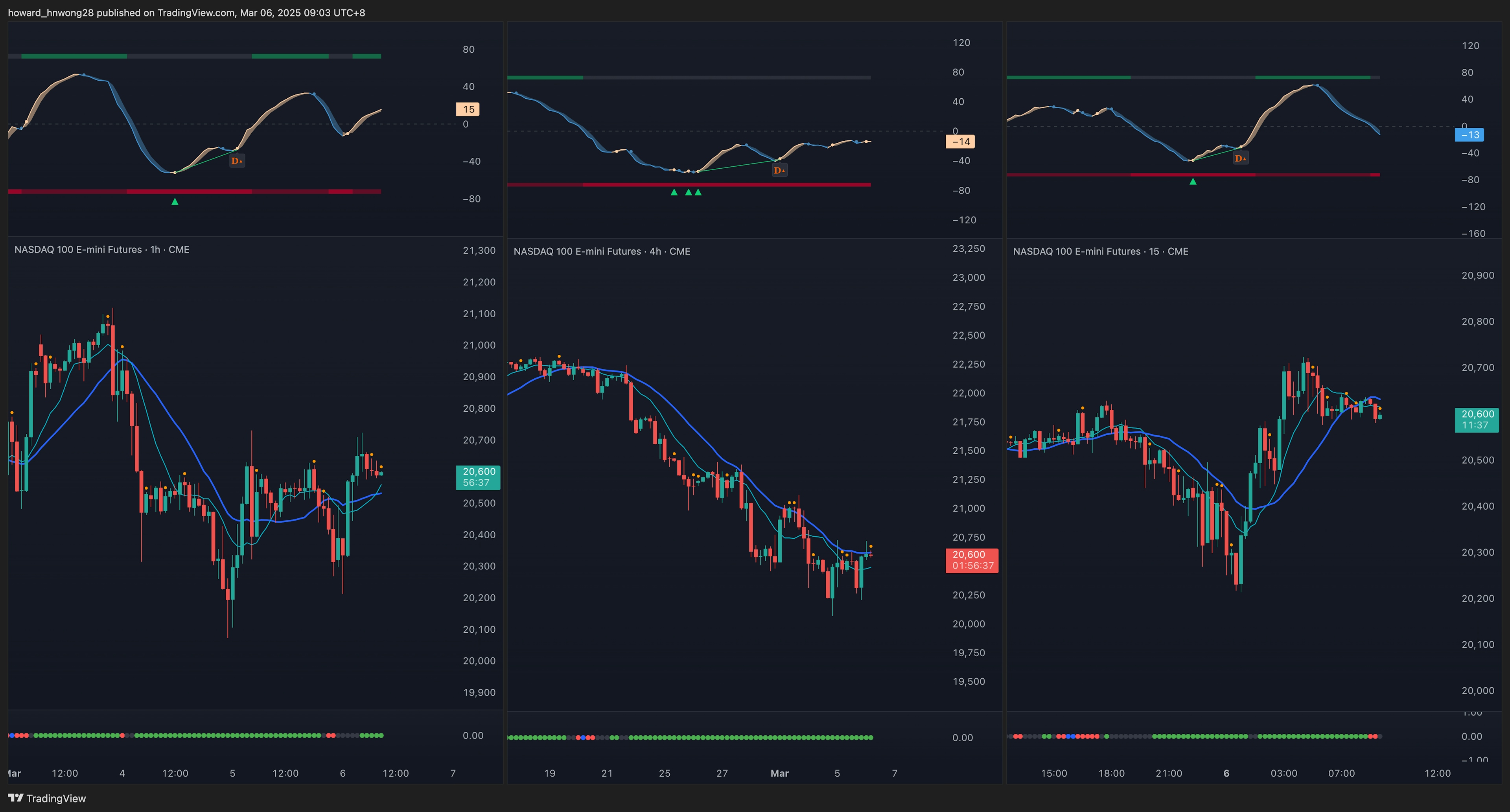The image size is (1510, 812).
Task: Click the blue oscillator value label −13
Action: click(x=1469, y=135)
